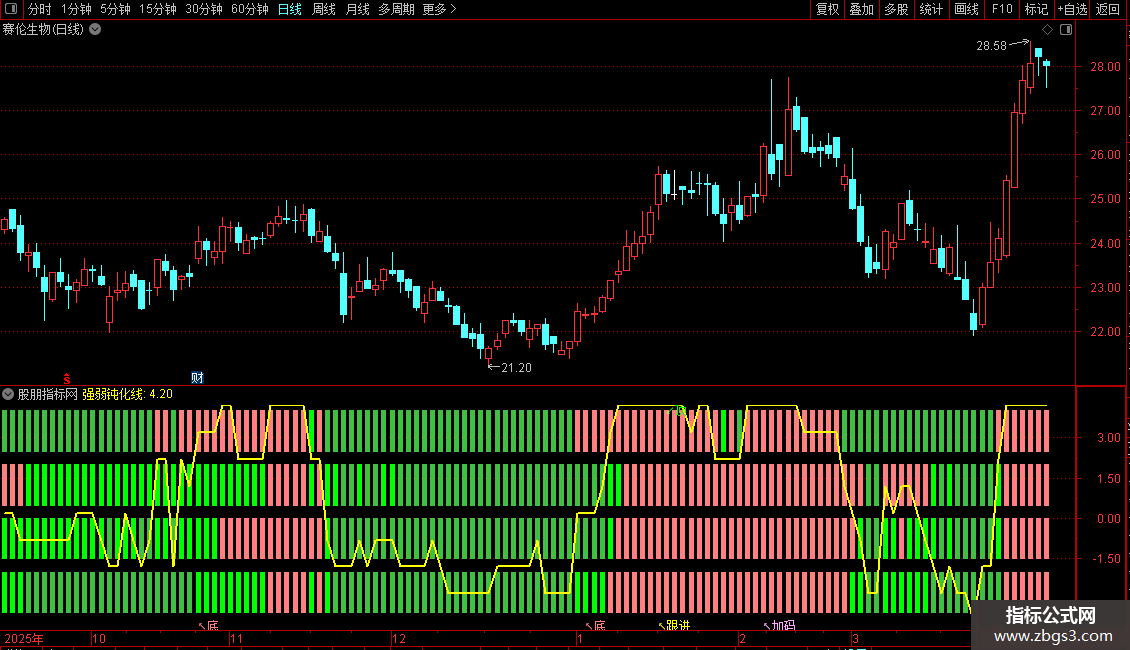Switch to the 周线 weekly chart
Viewport: 1130px width, 650px height.
[x=324, y=9]
